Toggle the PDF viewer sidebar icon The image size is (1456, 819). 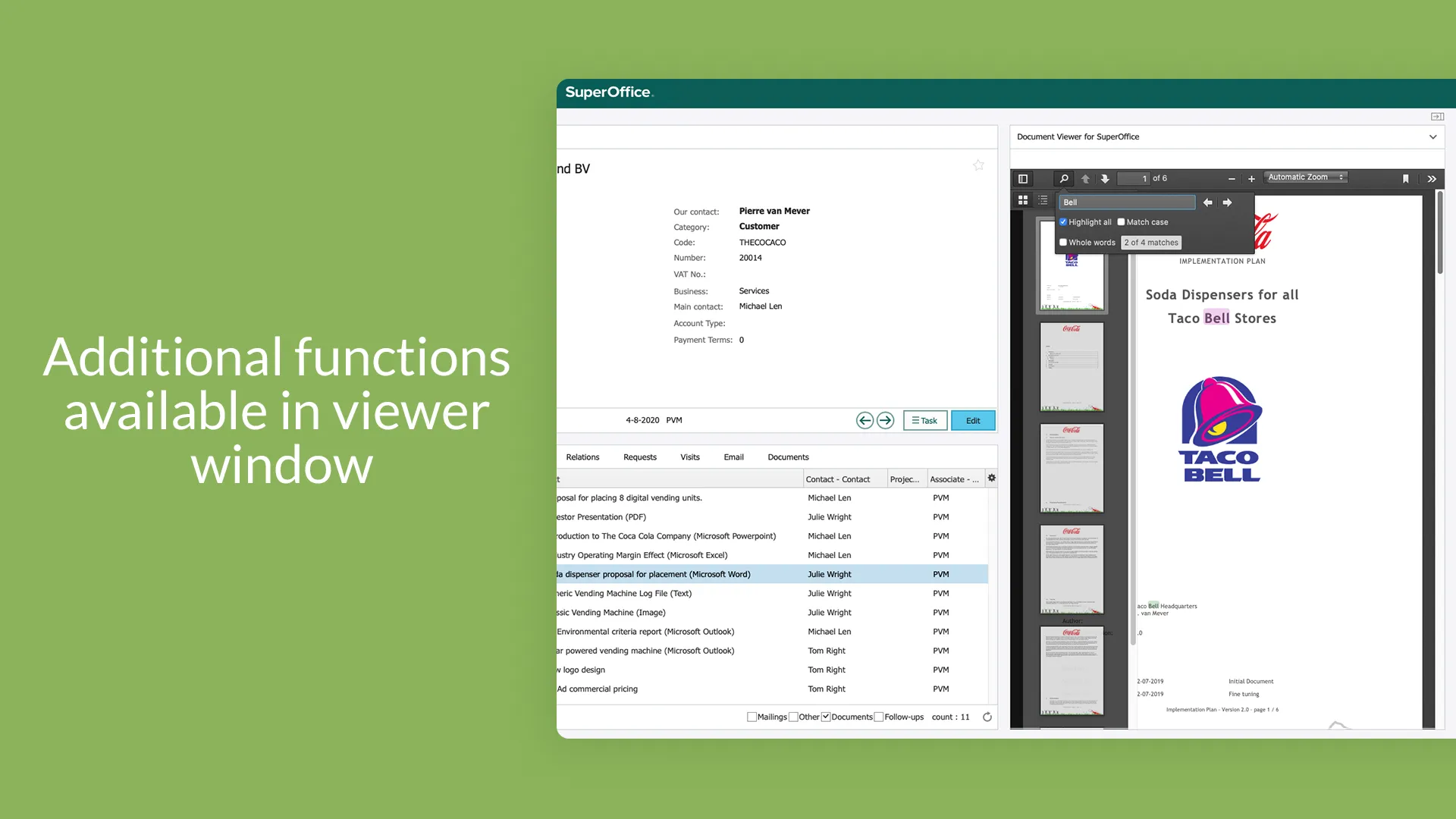tap(1022, 179)
